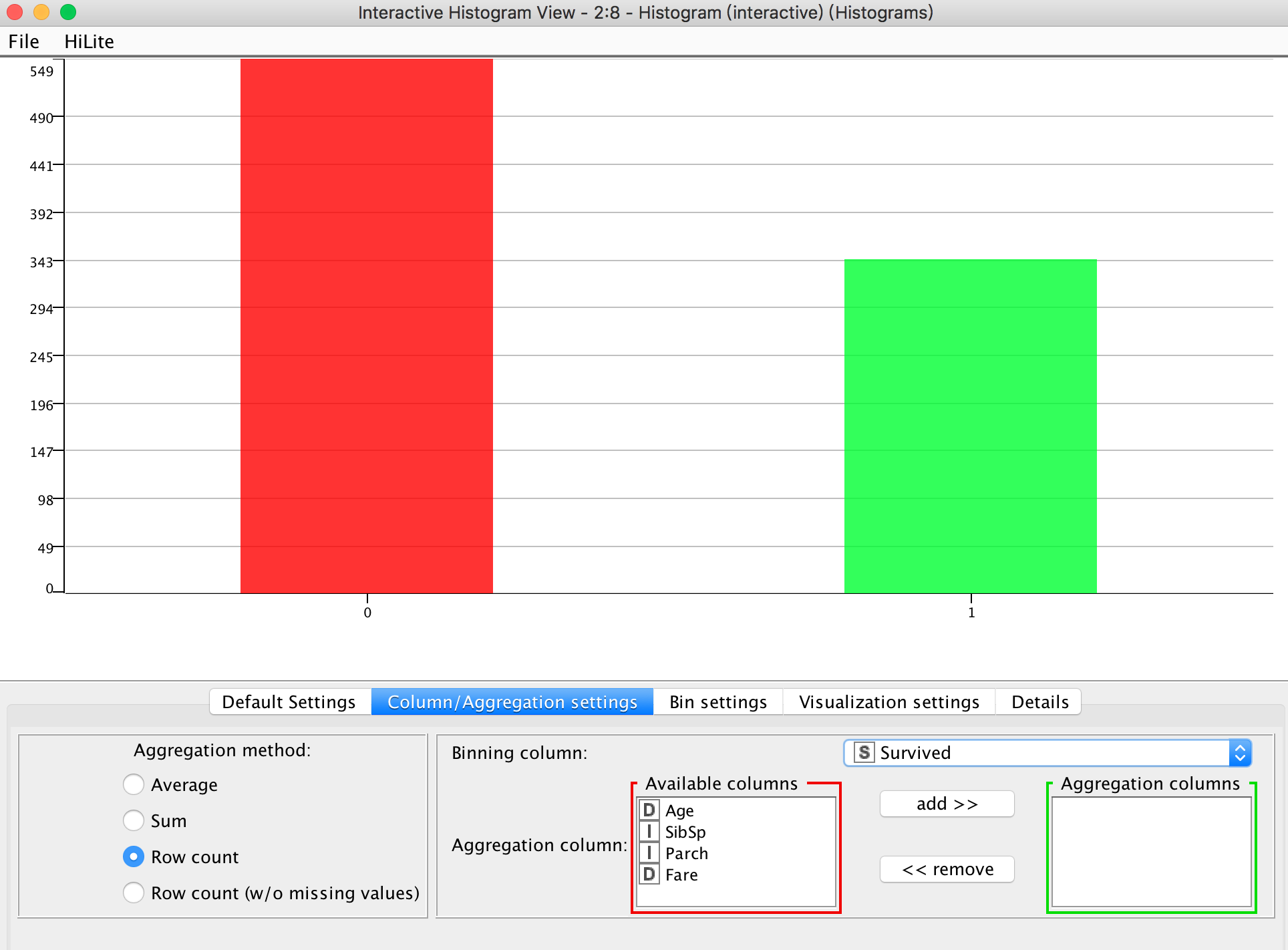Viewport: 1288px width, 950px height.
Task: Click the << remove button
Action: click(x=947, y=869)
